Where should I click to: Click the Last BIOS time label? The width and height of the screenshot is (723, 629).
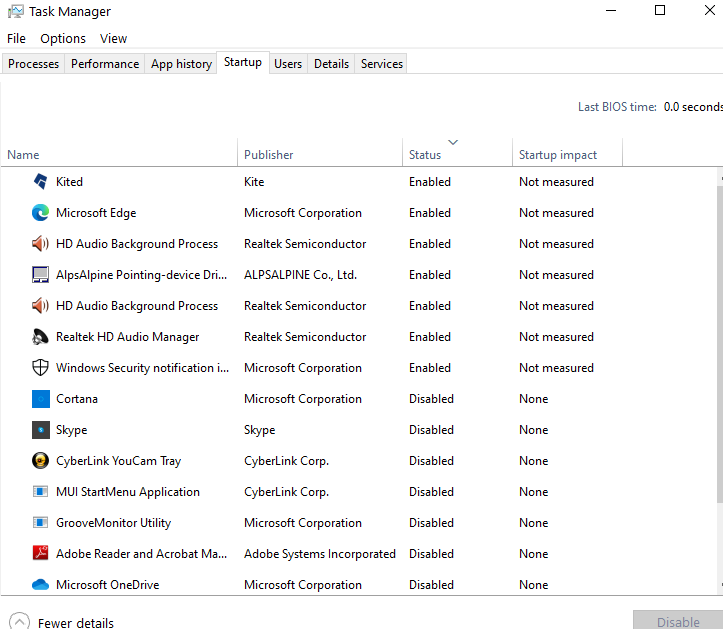(617, 107)
